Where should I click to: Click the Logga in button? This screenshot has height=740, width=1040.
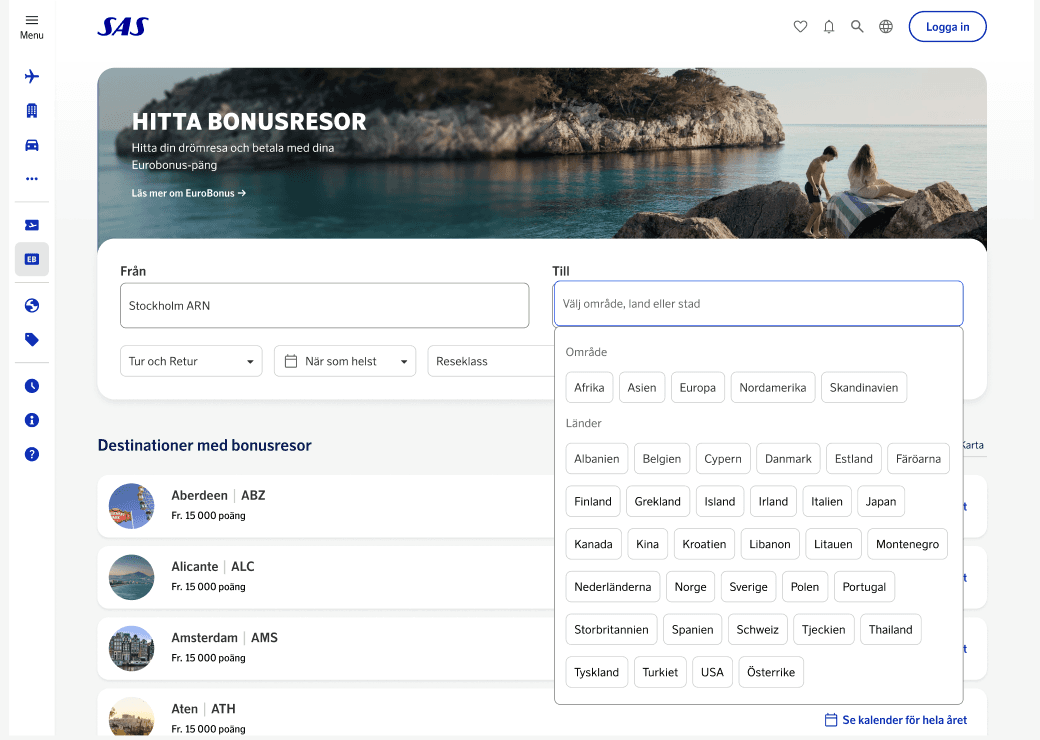coord(947,27)
